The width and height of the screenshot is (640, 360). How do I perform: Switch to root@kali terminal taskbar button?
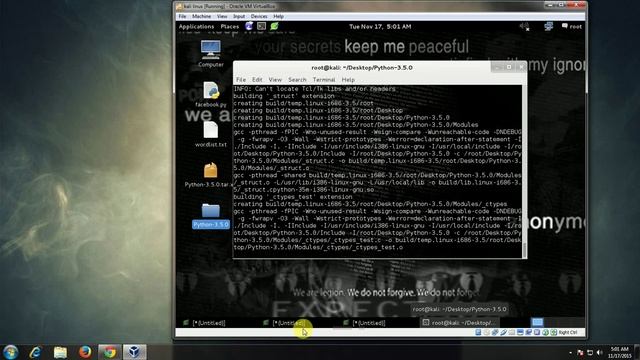tap(460, 323)
